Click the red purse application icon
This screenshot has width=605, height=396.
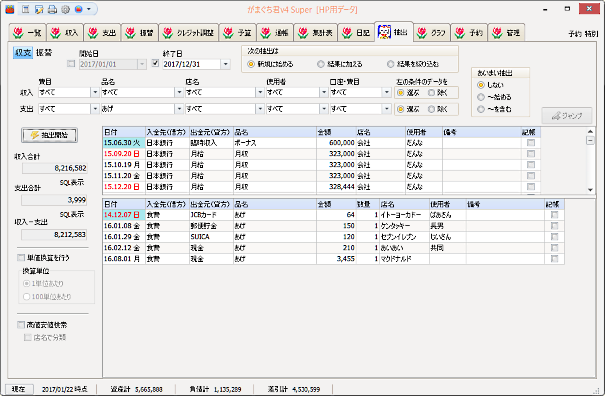[10, 9]
